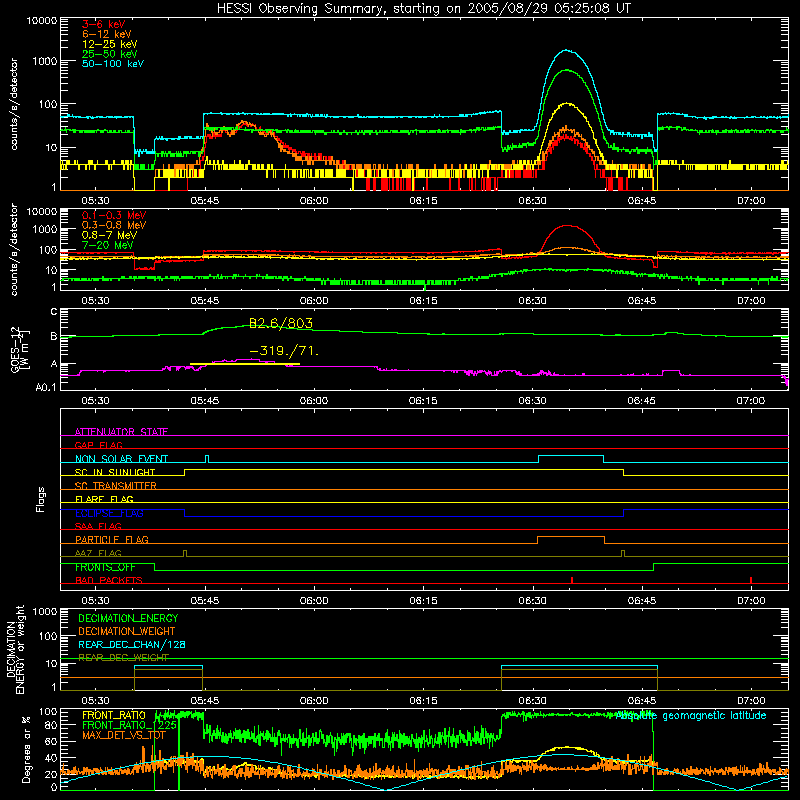Click the NON_SOLAR_EVENT raised step near 06:35
This screenshot has height=800, width=800.
tap(571, 456)
